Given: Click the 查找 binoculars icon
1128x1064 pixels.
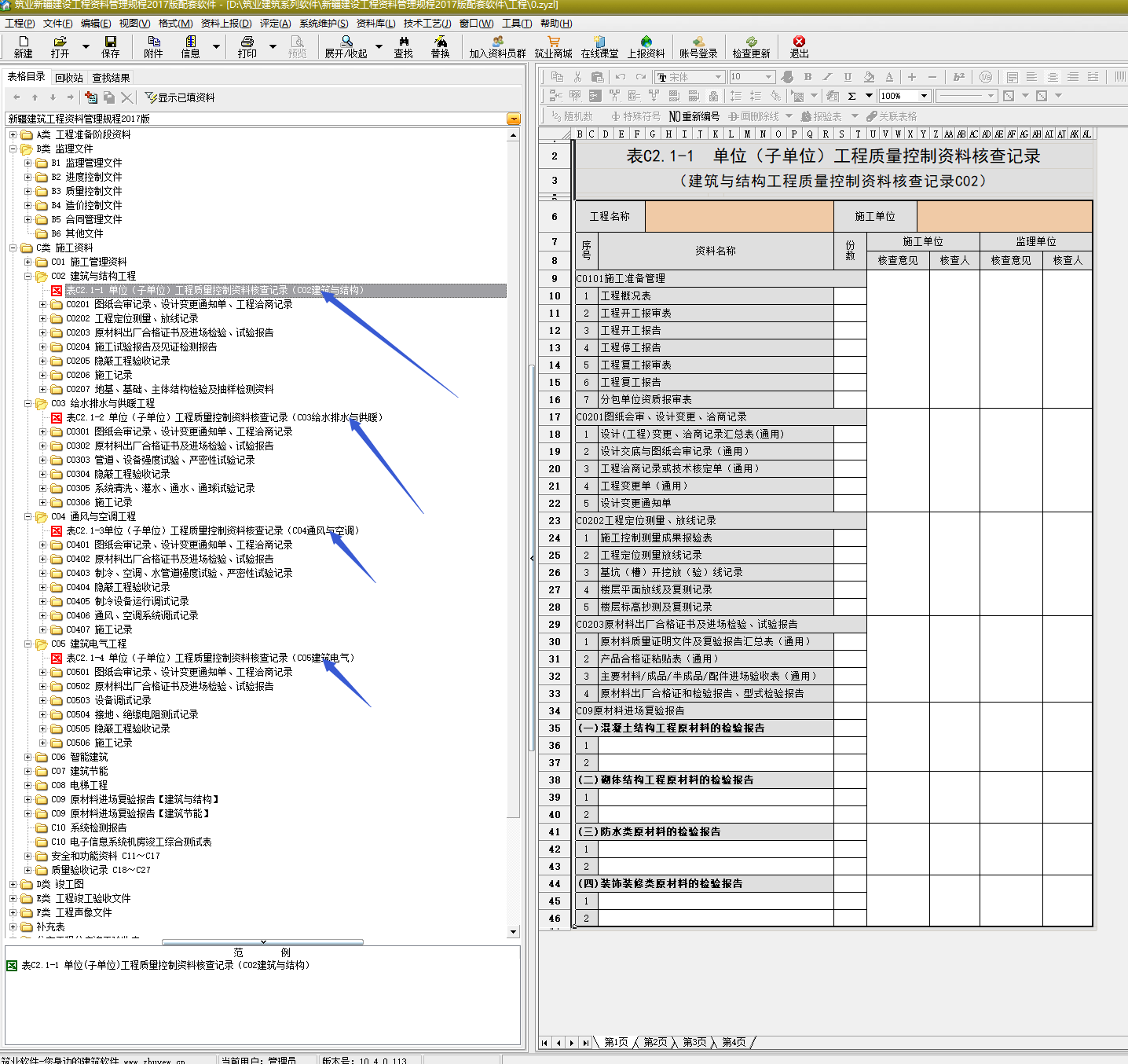Looking at the screenshot, I should (403, 46).
